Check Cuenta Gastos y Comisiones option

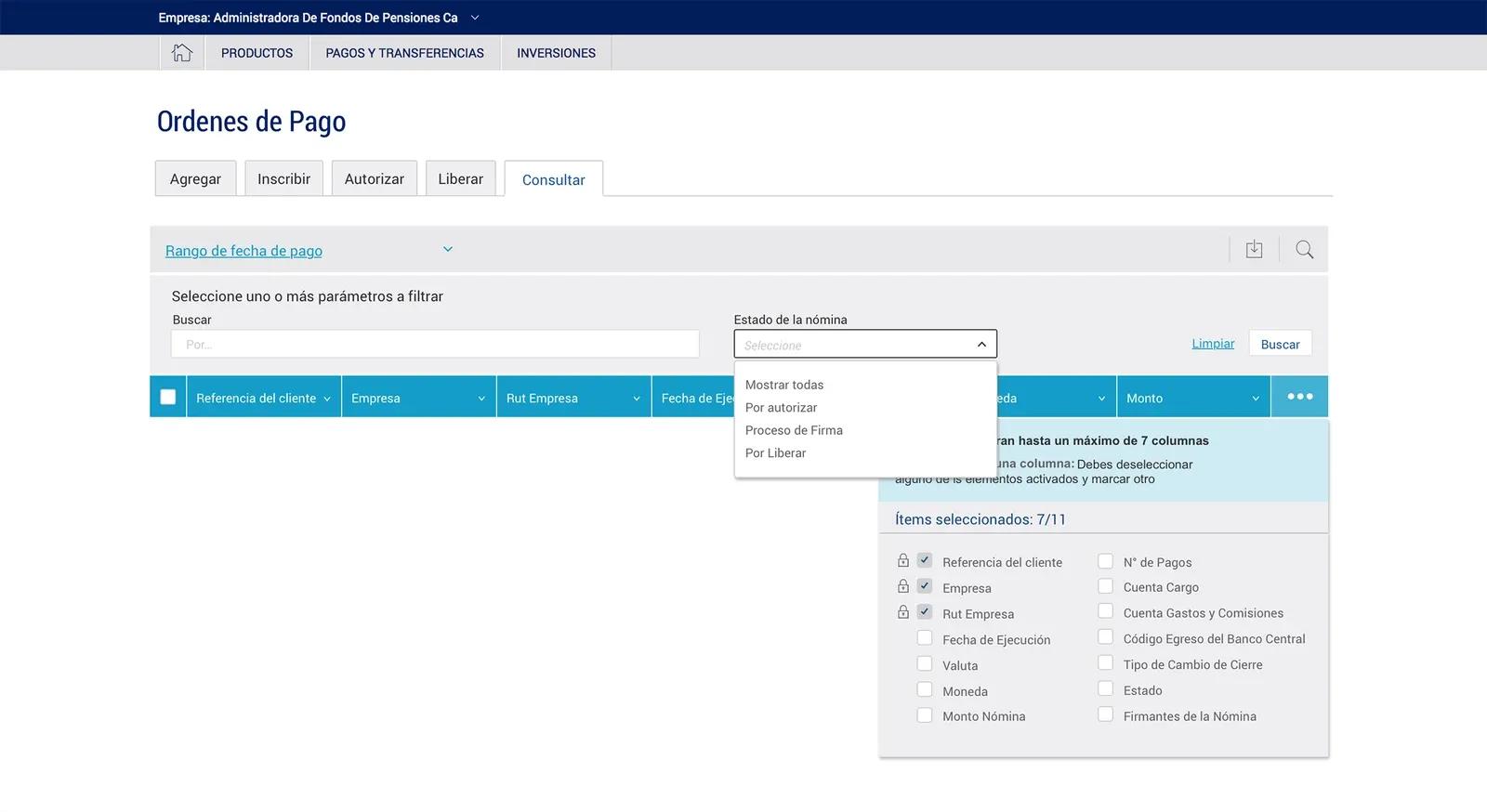pos(1106,611)
